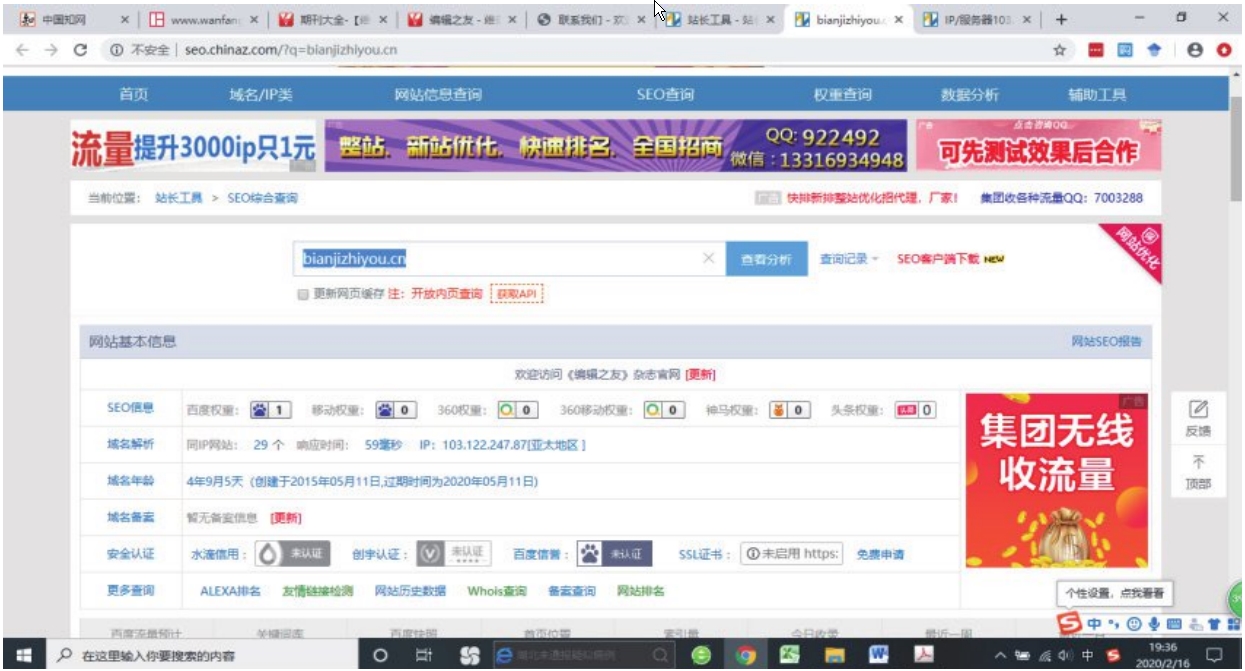Open the 数据分析 nav menu
Image resolution: width=1245 pixels, height=671 pixels.
[969, 95]
